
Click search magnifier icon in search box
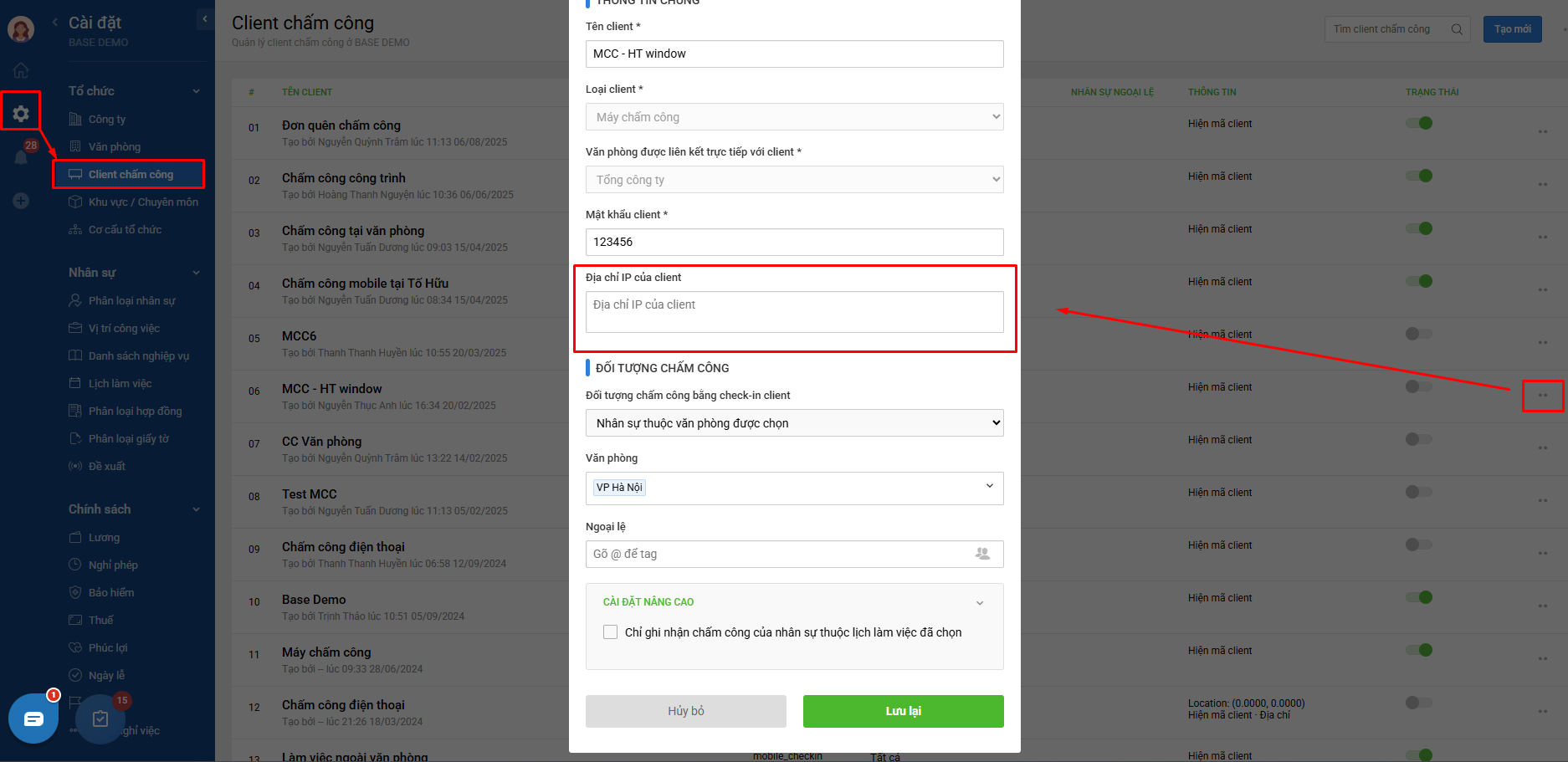(1457, 29)
